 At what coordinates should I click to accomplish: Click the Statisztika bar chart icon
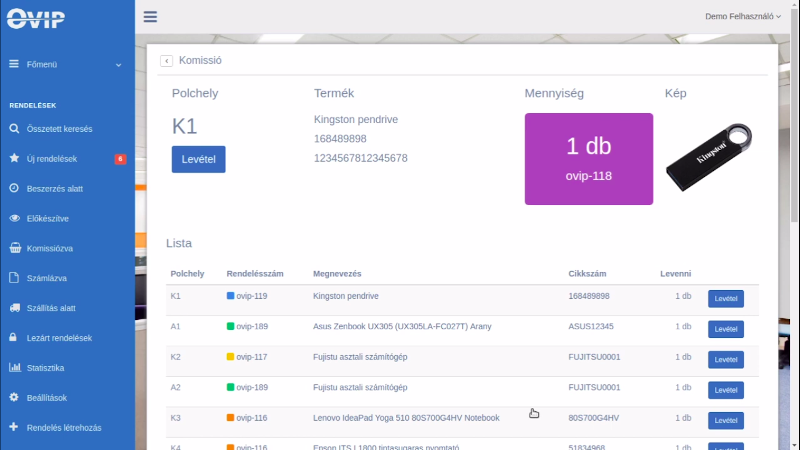[x=15, y=367]
